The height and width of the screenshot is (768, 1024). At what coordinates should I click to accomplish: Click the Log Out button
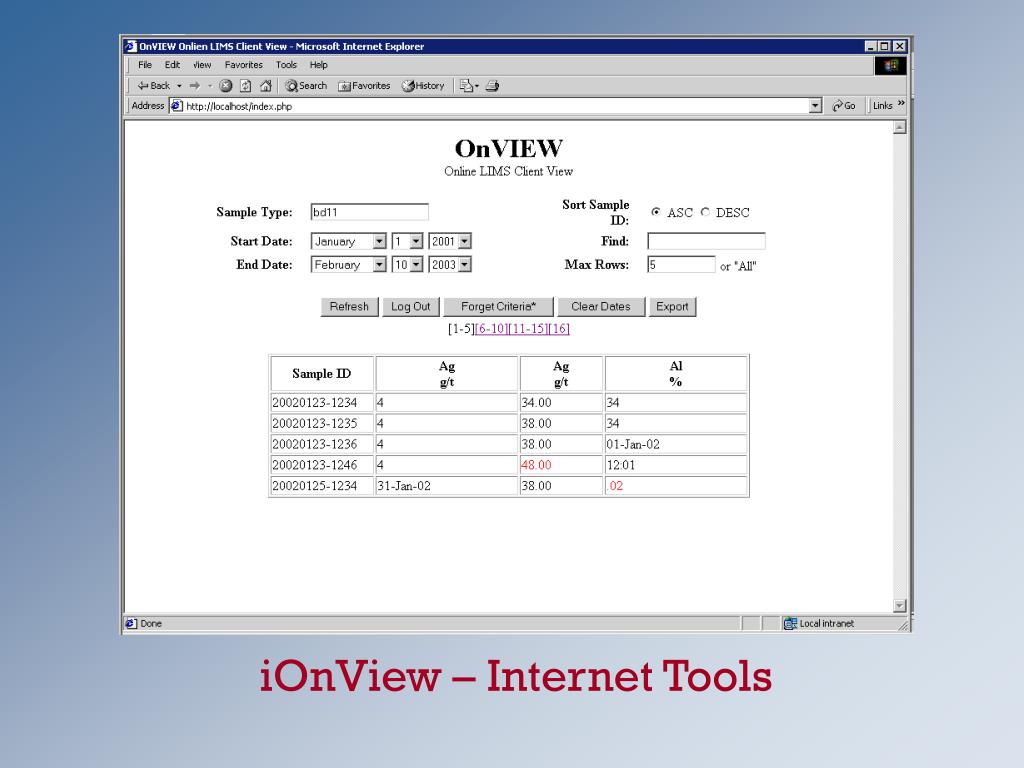point(411,307)
